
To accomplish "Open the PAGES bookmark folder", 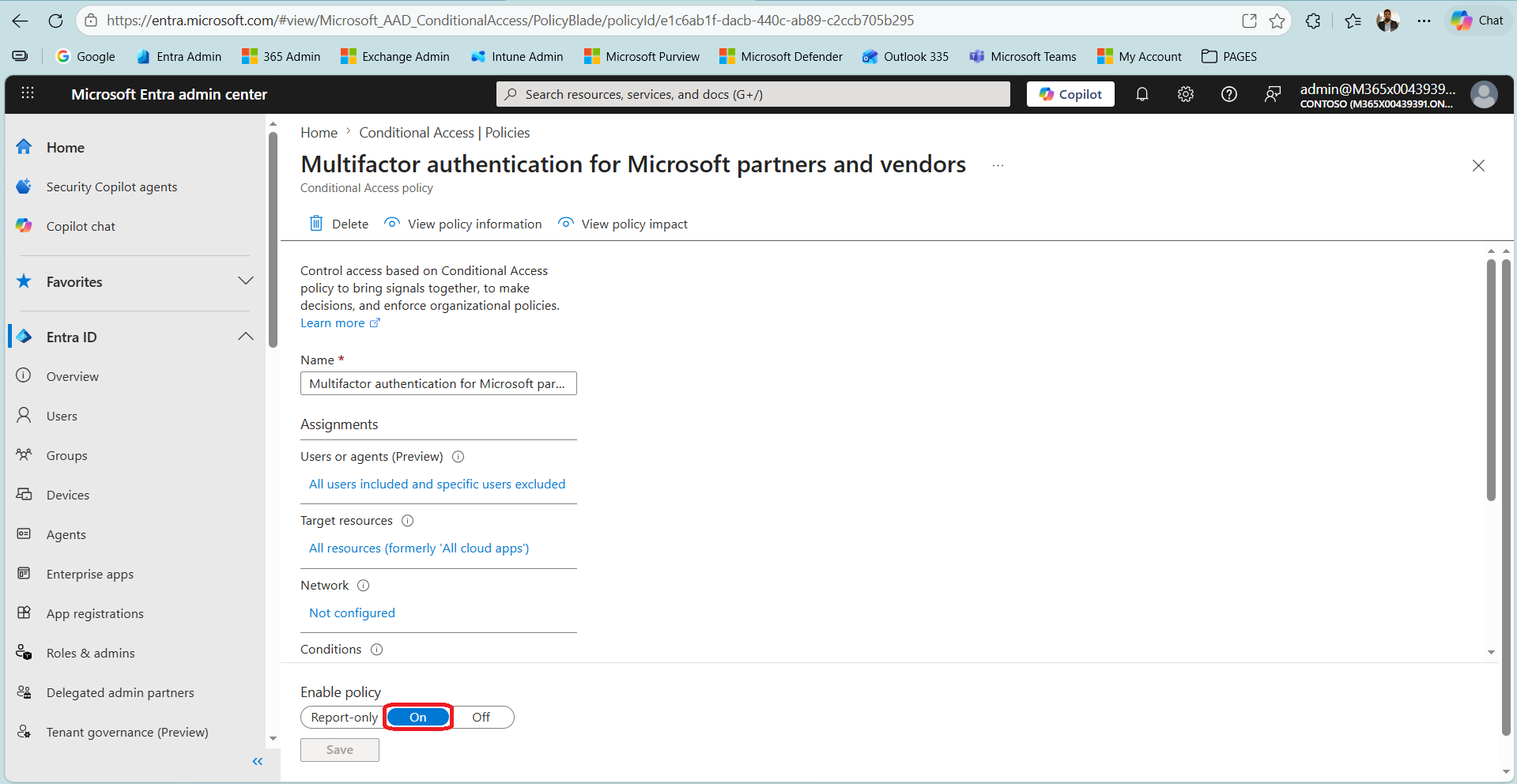I will [x=1229, y=56].
